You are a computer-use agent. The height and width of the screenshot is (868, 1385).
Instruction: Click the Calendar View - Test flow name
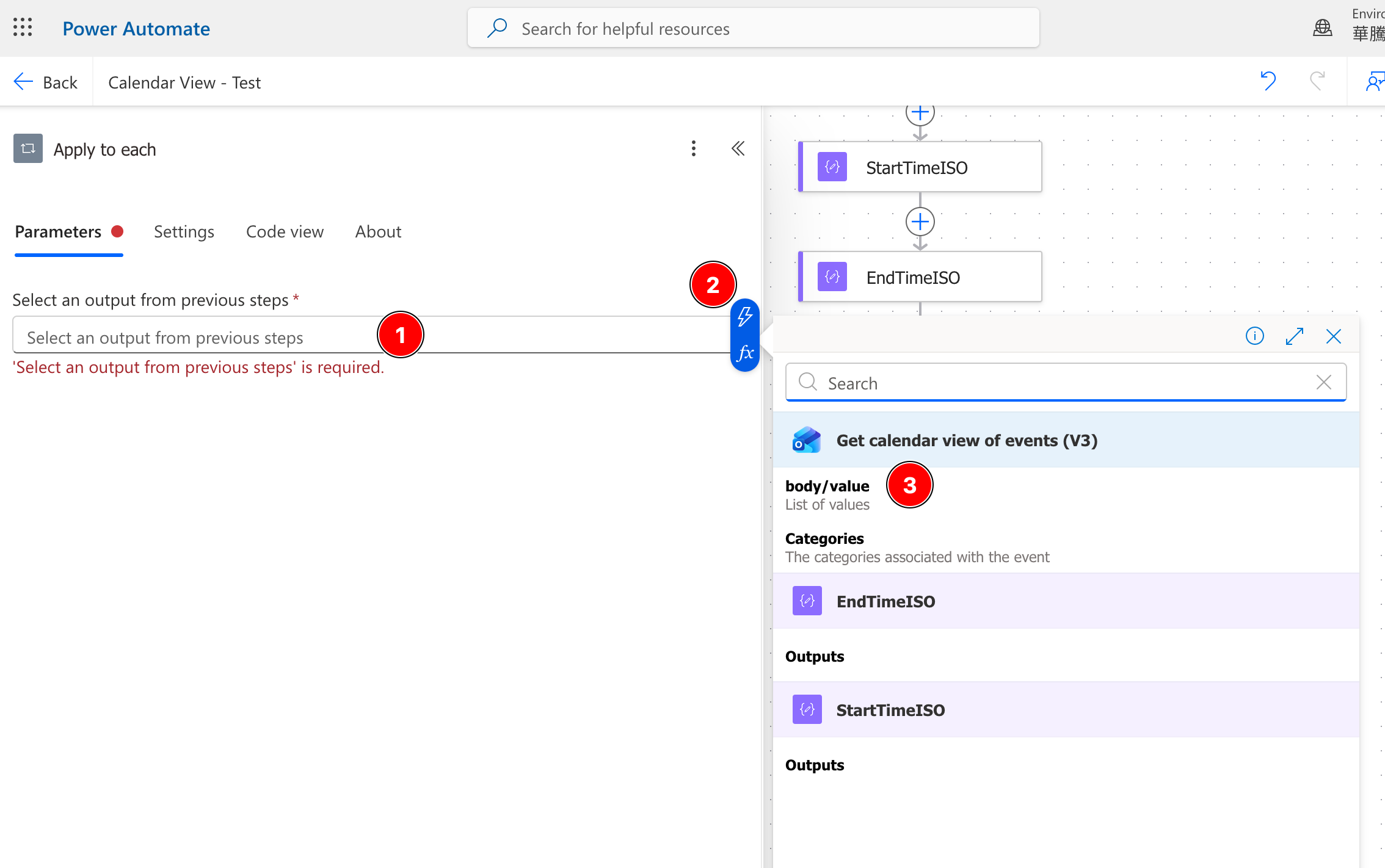point(184,82)
